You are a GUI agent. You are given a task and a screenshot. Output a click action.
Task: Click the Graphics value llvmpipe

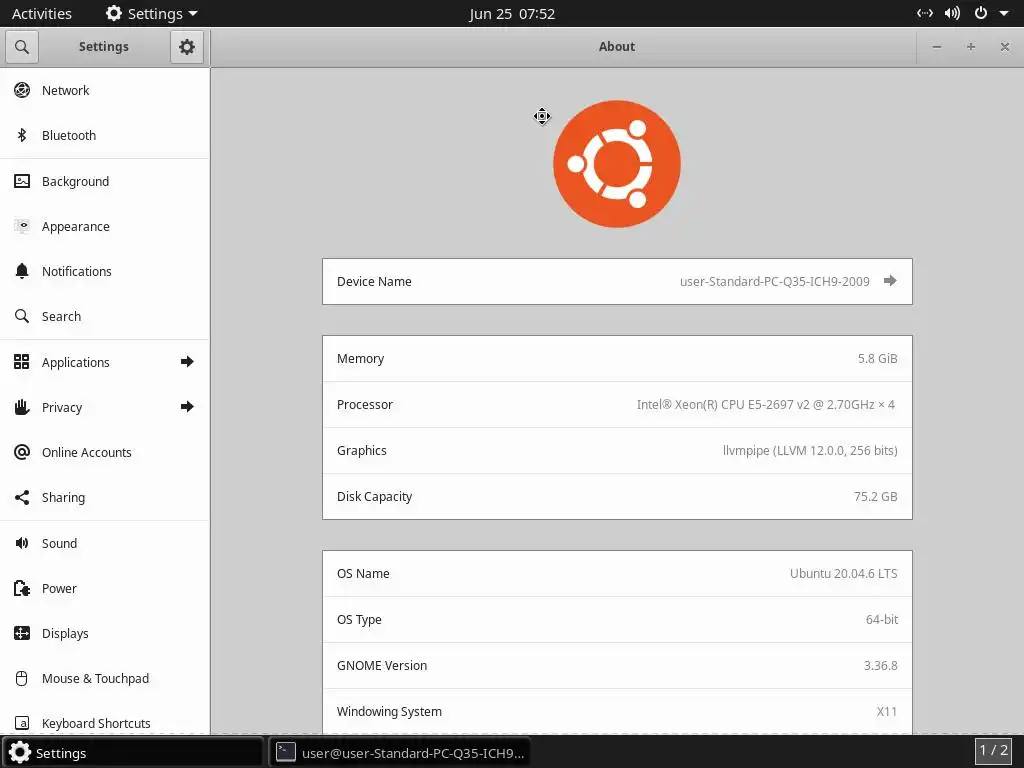pos(810,451)
